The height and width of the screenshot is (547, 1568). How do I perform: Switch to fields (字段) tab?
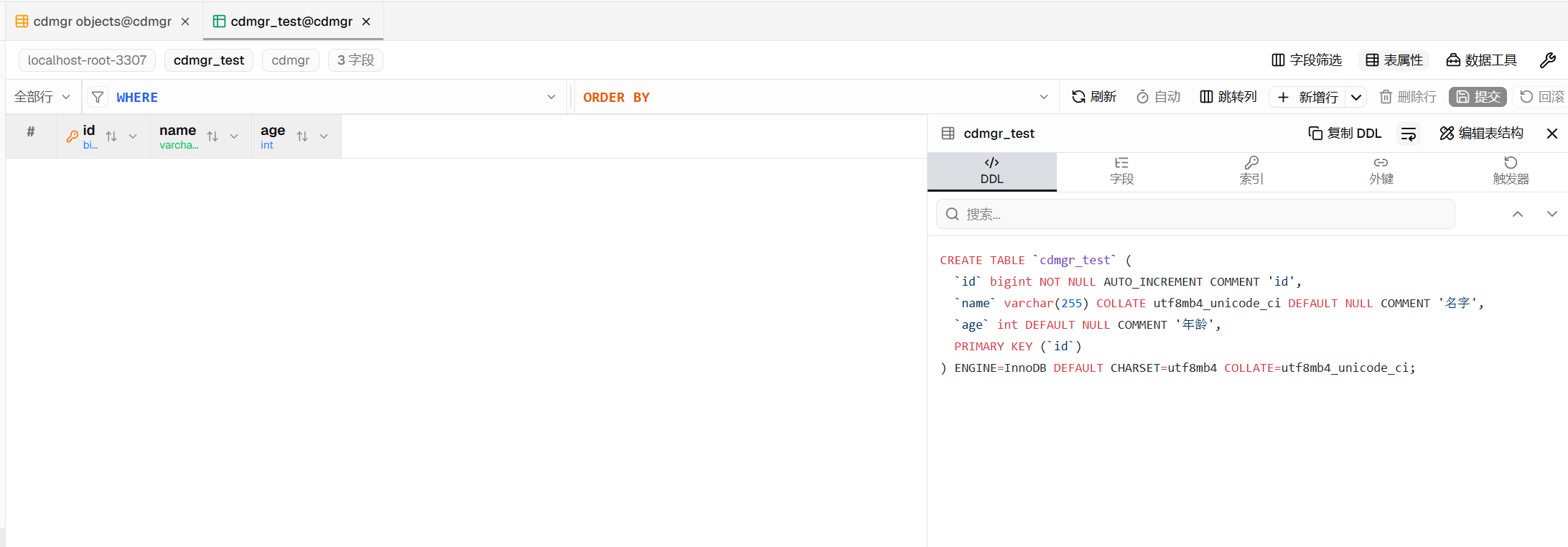pos(1121,172)
